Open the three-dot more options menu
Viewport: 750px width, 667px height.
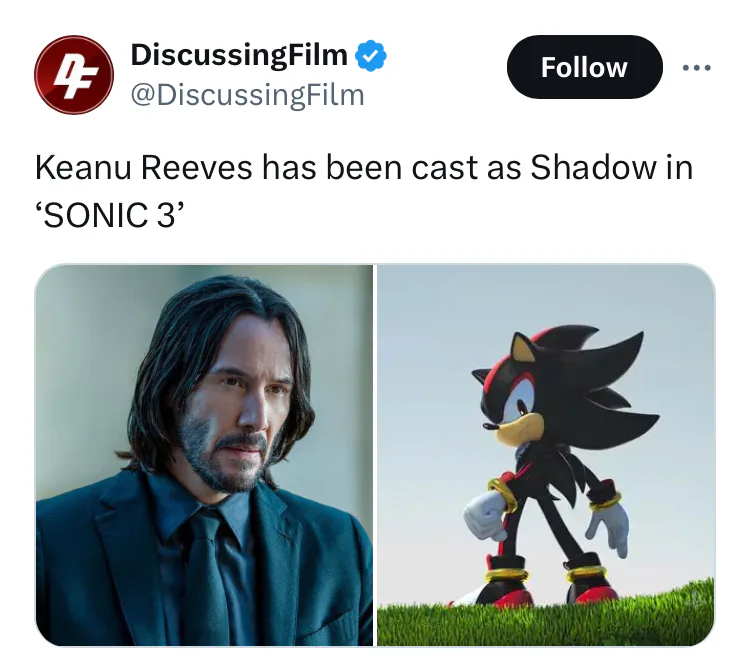697,68
